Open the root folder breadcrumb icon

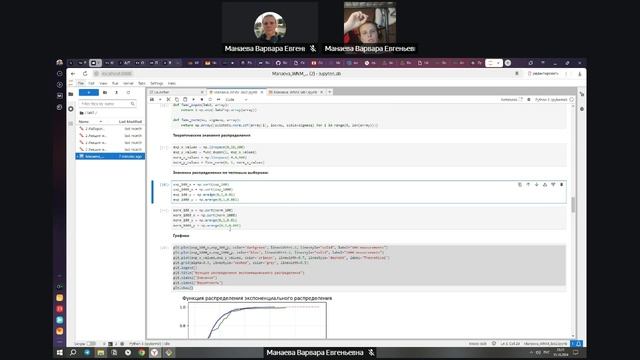[82, 113]
